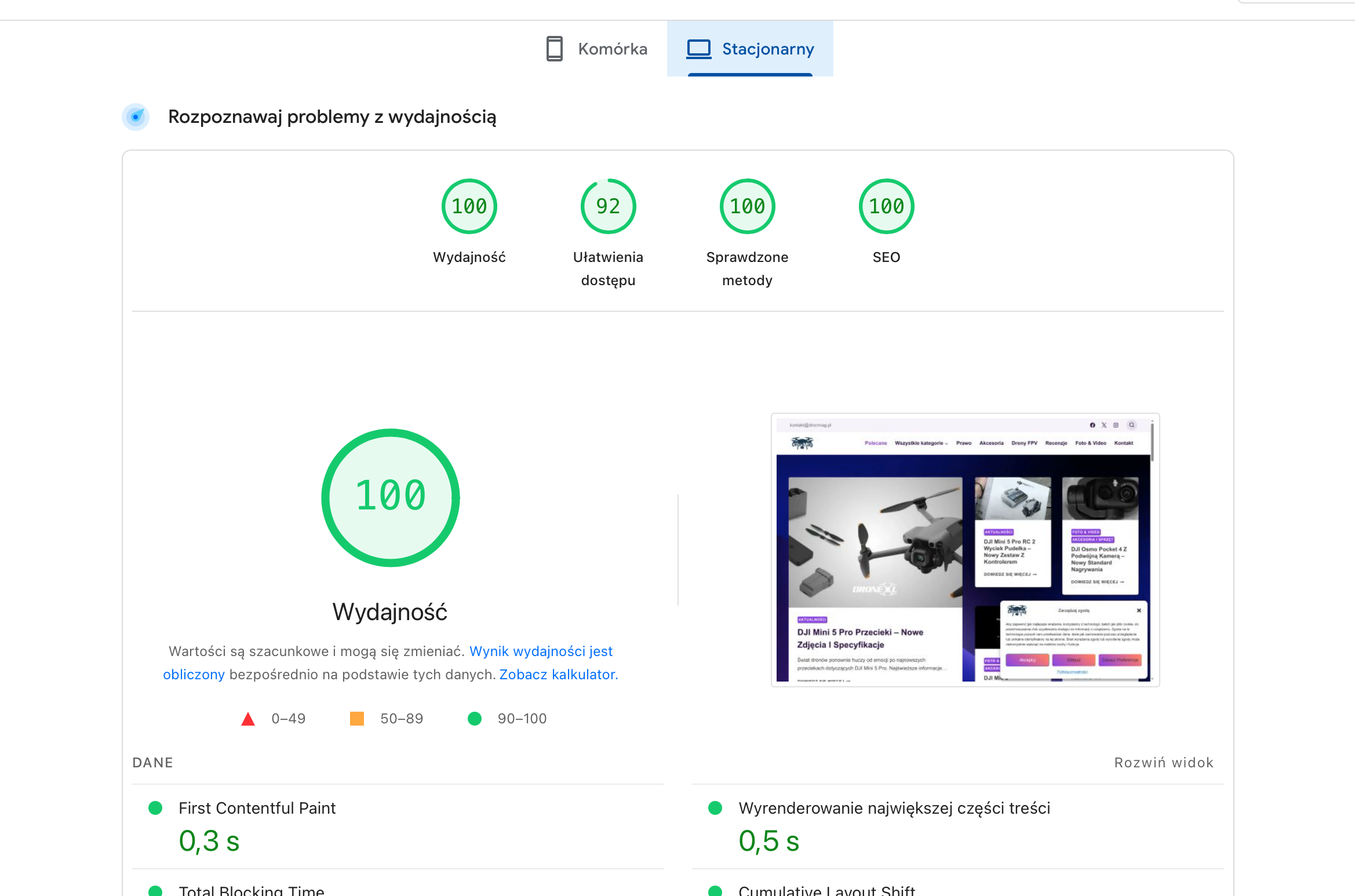Jump to Wydajność score gauge at top
Image resolution: width=1355 pixels, height=896 pixels.
(469, 206)
